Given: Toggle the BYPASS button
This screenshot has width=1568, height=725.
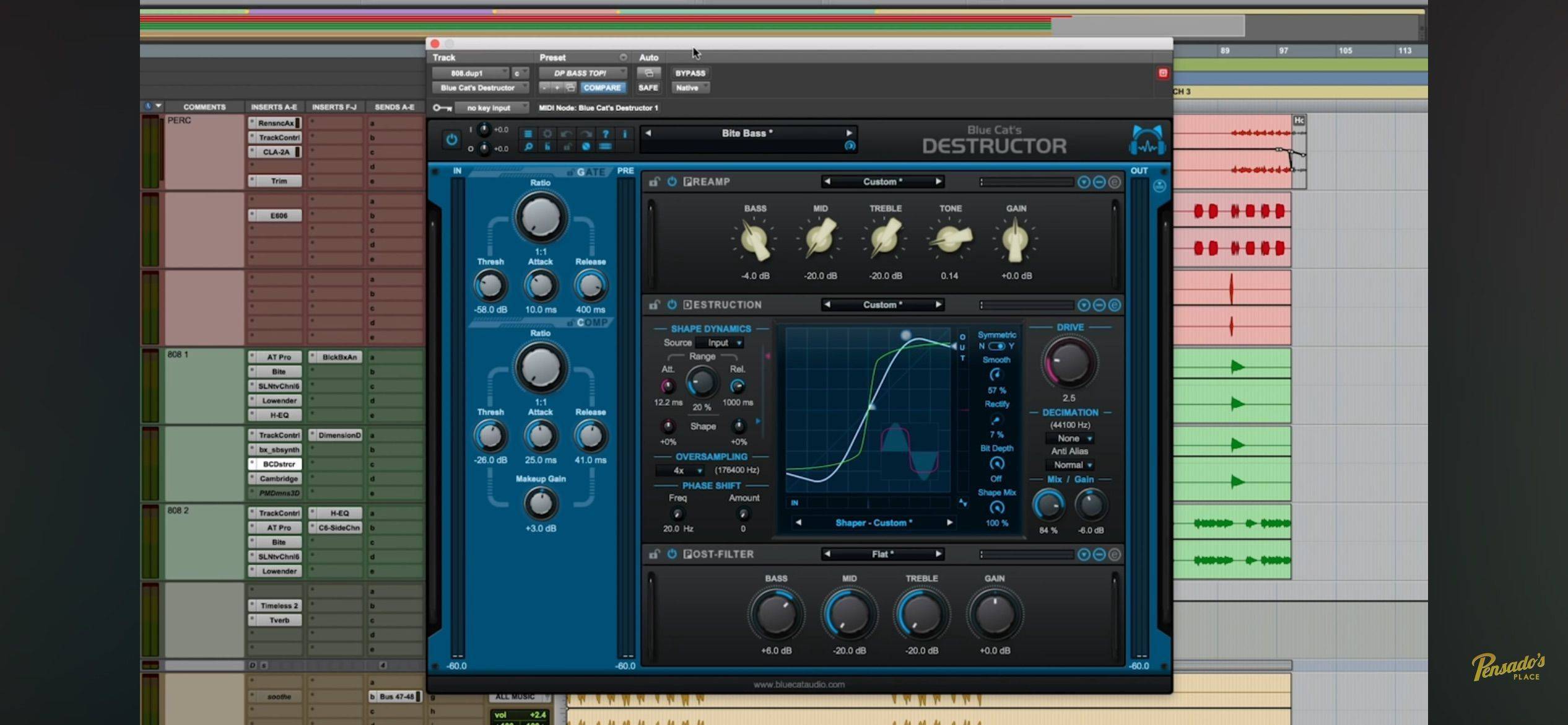Looking at the screenshot, I should (690, 73).
